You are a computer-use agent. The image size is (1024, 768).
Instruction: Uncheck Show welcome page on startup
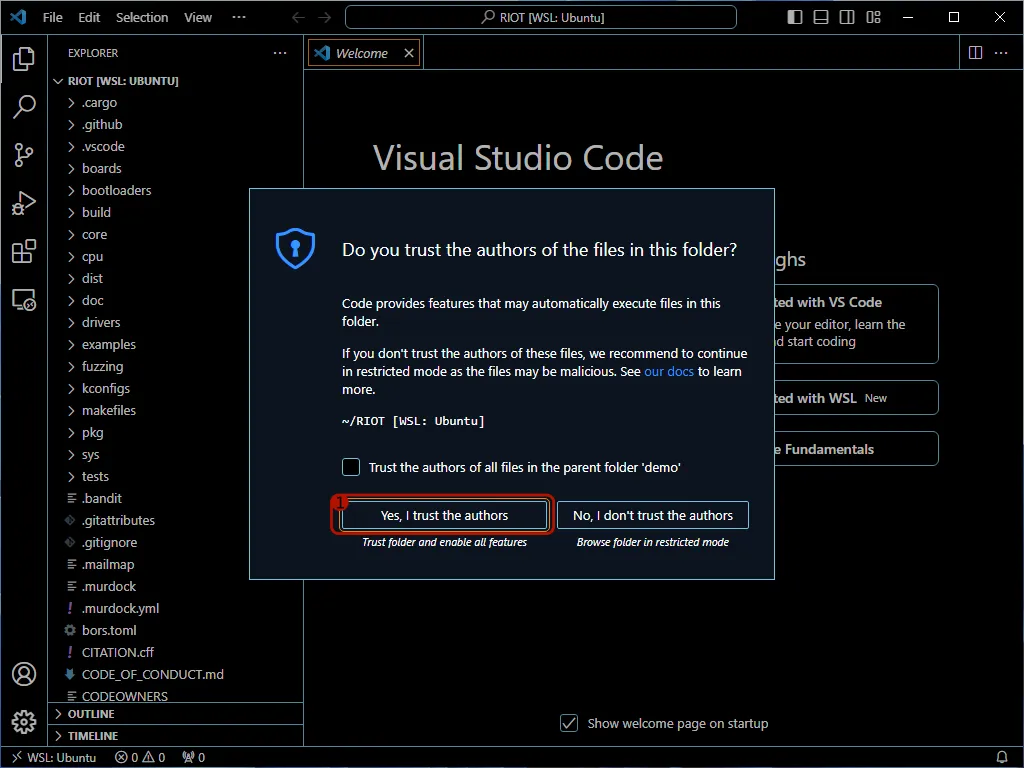pyautogui.click(x=569, y=723)
